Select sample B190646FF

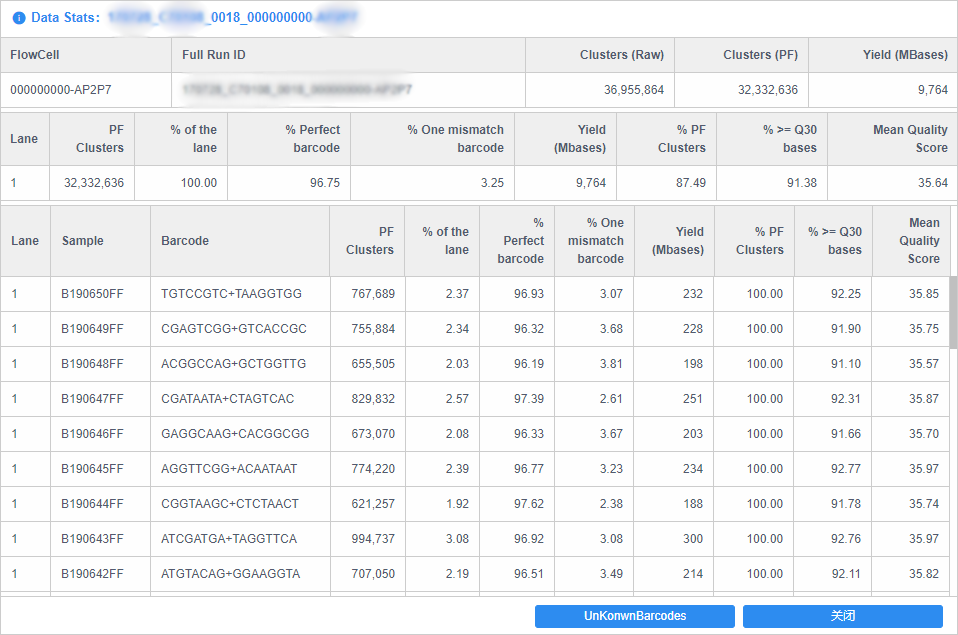[x=92, y=434]
